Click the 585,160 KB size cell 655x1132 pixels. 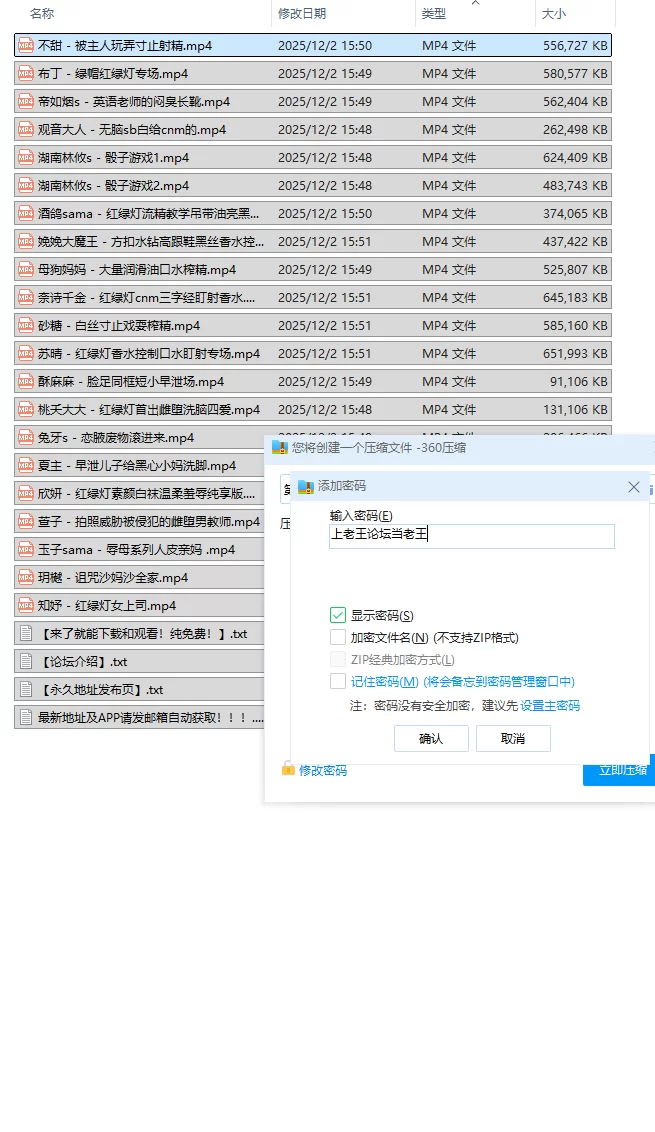point(576,326)
